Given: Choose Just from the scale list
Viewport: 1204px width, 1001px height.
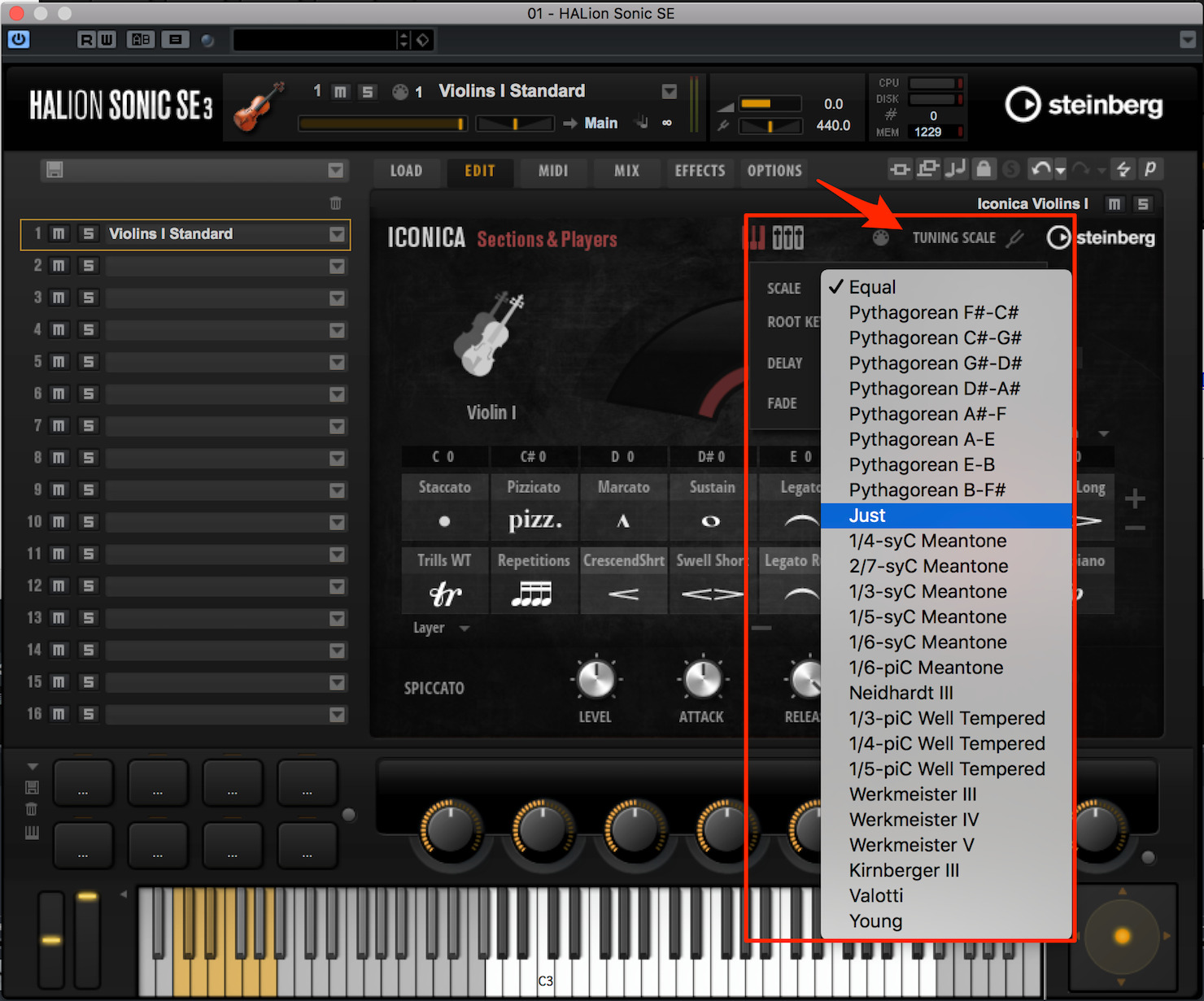Looking at the screenshot, I should (946, 516).
